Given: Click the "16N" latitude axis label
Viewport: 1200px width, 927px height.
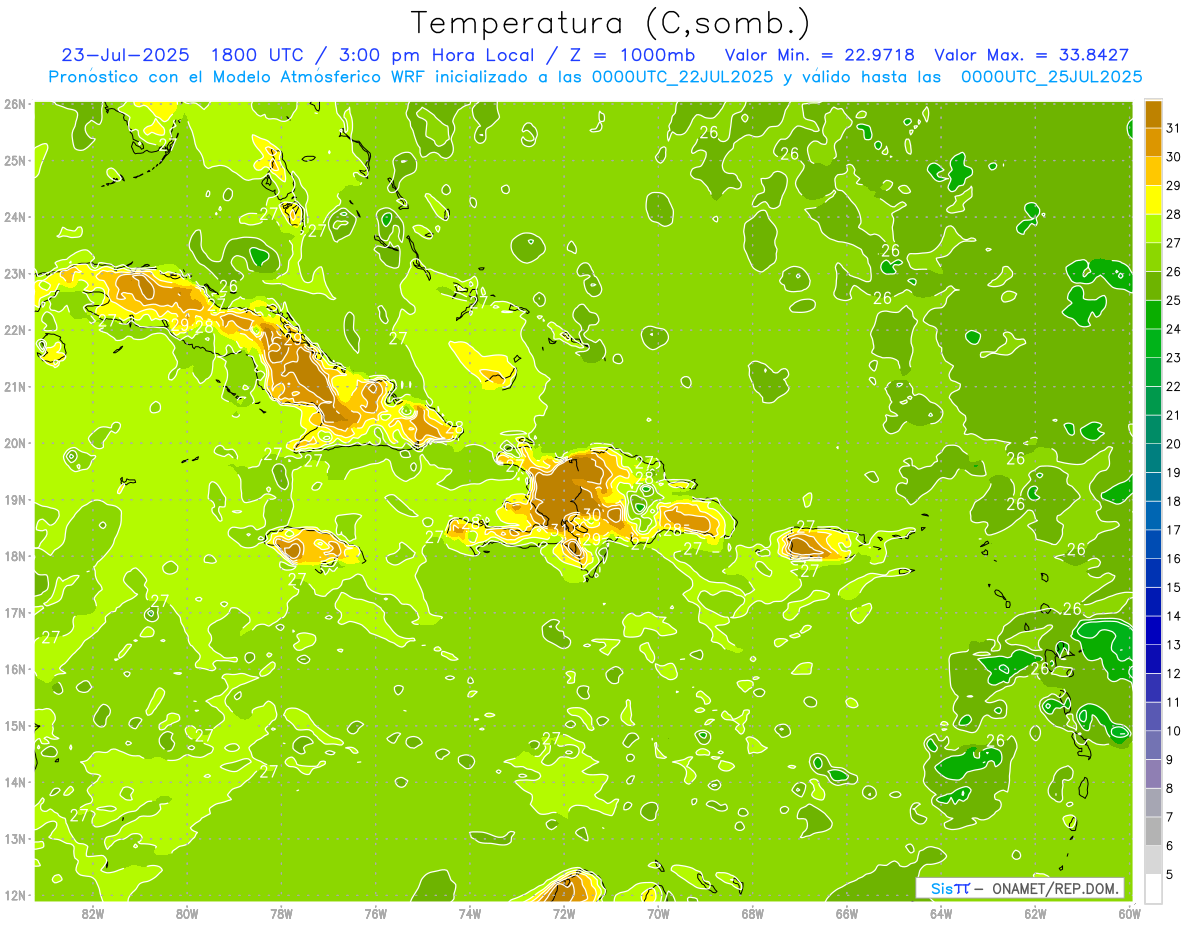Looking at the screenshot, I should [15, 669].
